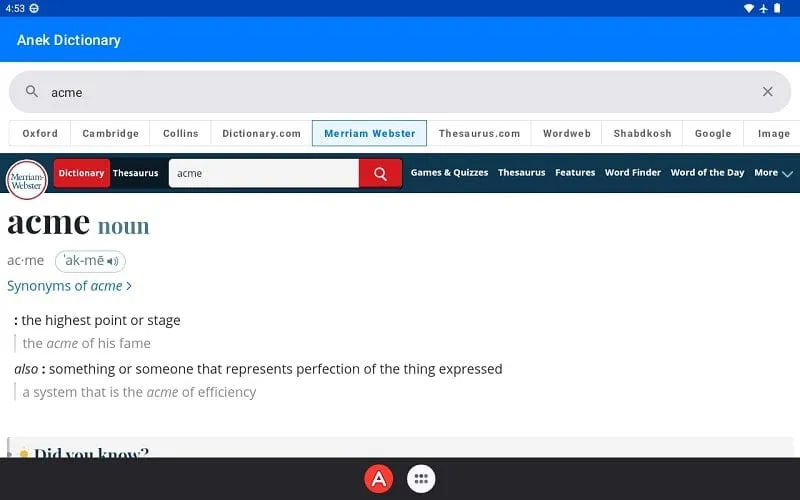Click example 'the acme of his fame'

(x=86, y=343)
